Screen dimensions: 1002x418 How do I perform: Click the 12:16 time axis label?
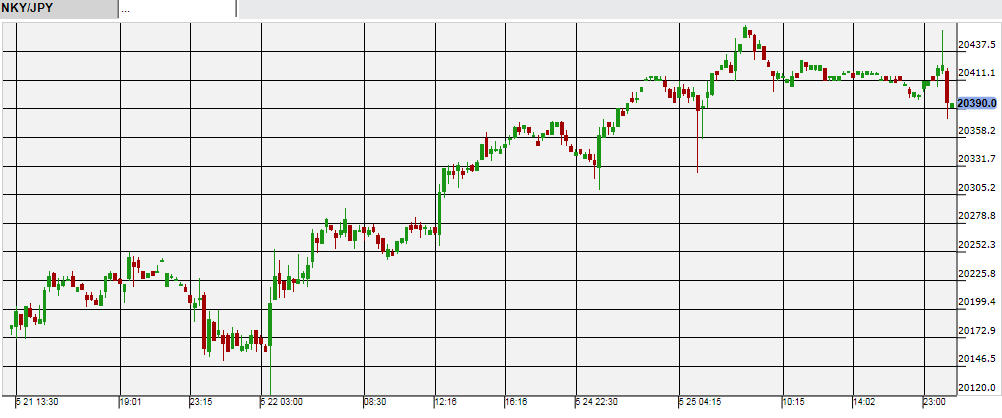(x=444, y=402)
